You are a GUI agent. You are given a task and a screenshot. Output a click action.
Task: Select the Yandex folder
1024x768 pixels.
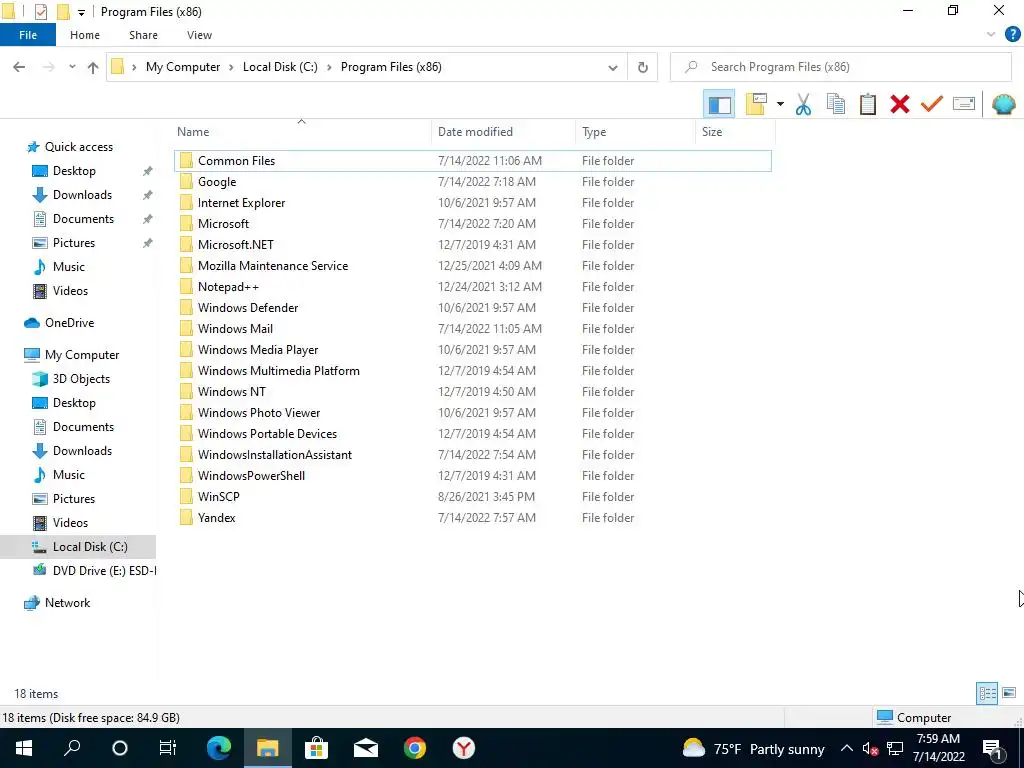[x=473, y=518]
